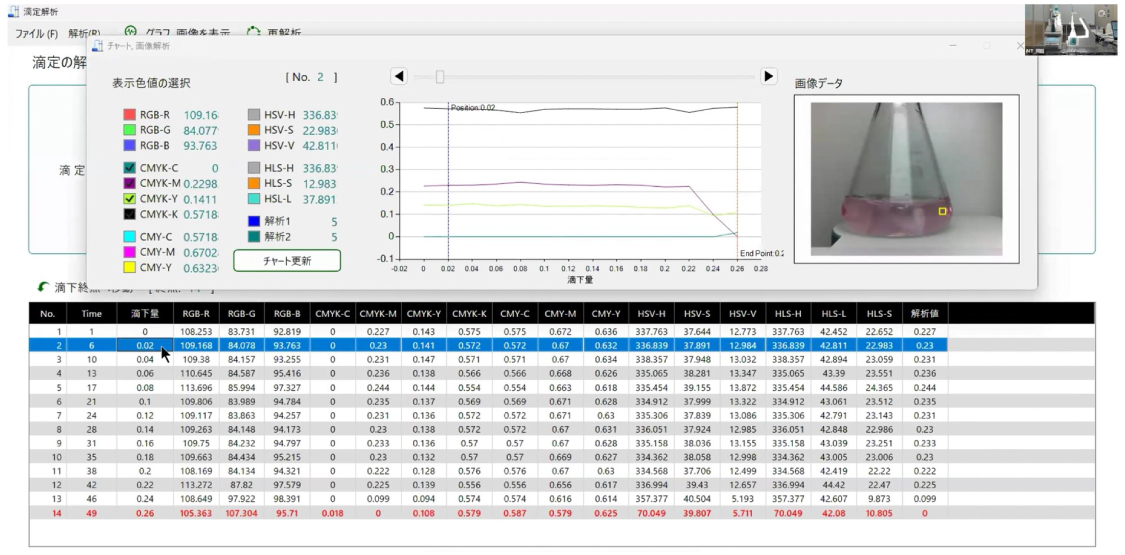The height and width of the screenshot is (555, 1125).
Task: Click the left arrow to go to previous data point
Action: click(x=398, y=76)
